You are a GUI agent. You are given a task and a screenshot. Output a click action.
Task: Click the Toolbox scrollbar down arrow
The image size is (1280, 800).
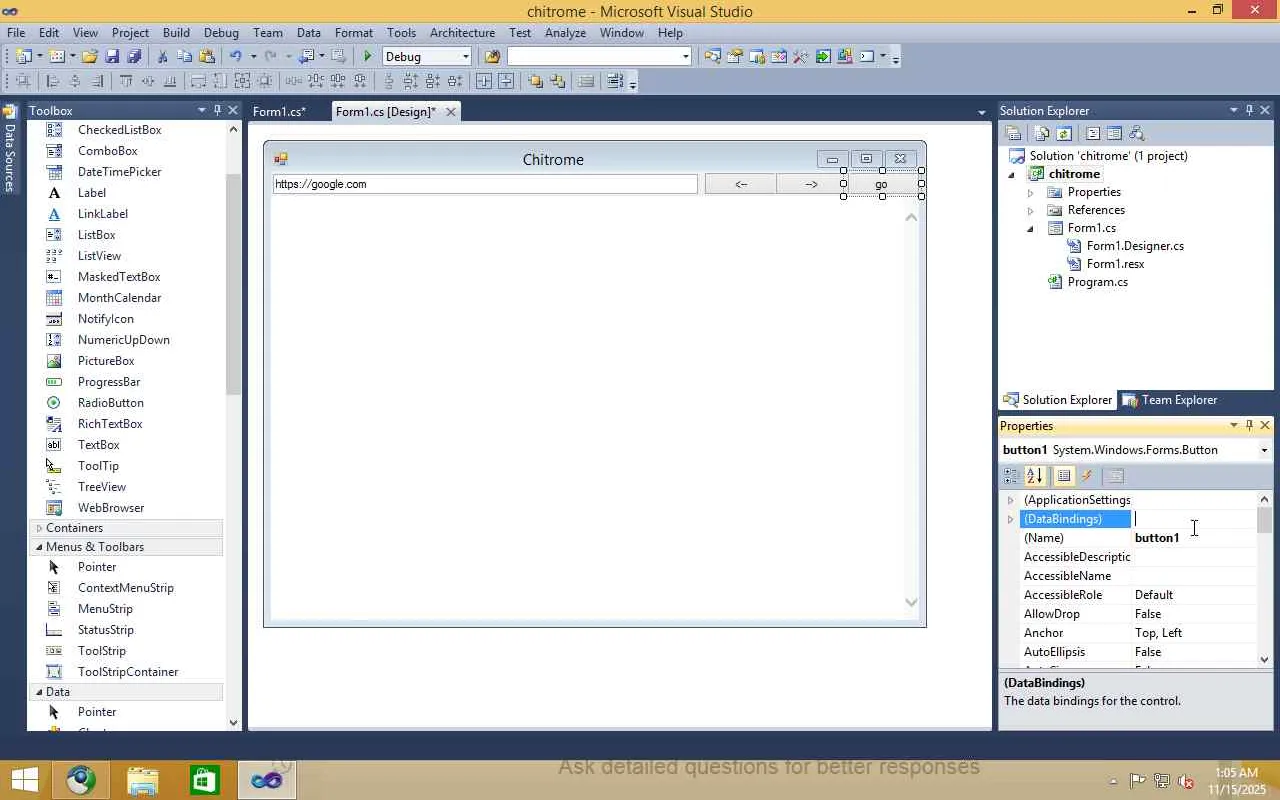pyautogui.click(x=233, y=722)
